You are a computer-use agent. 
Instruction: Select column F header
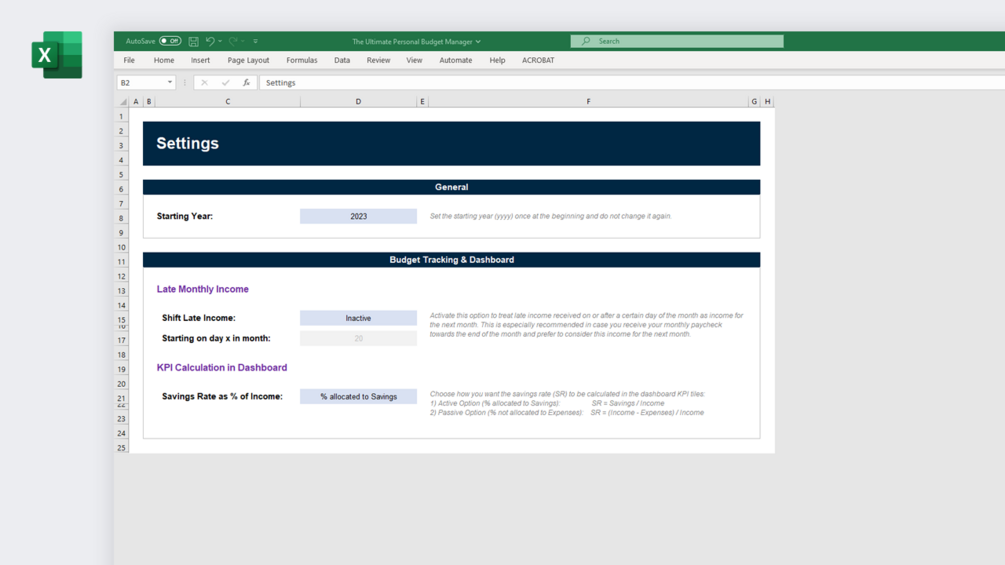(x=588, y=101)
